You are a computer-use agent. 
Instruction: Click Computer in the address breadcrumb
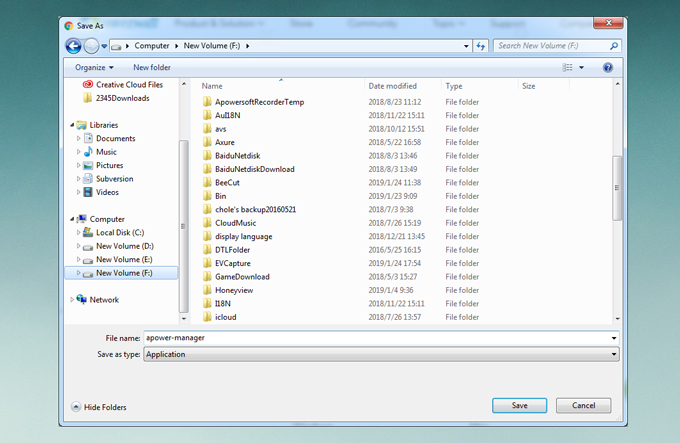[x=151, y=46]
